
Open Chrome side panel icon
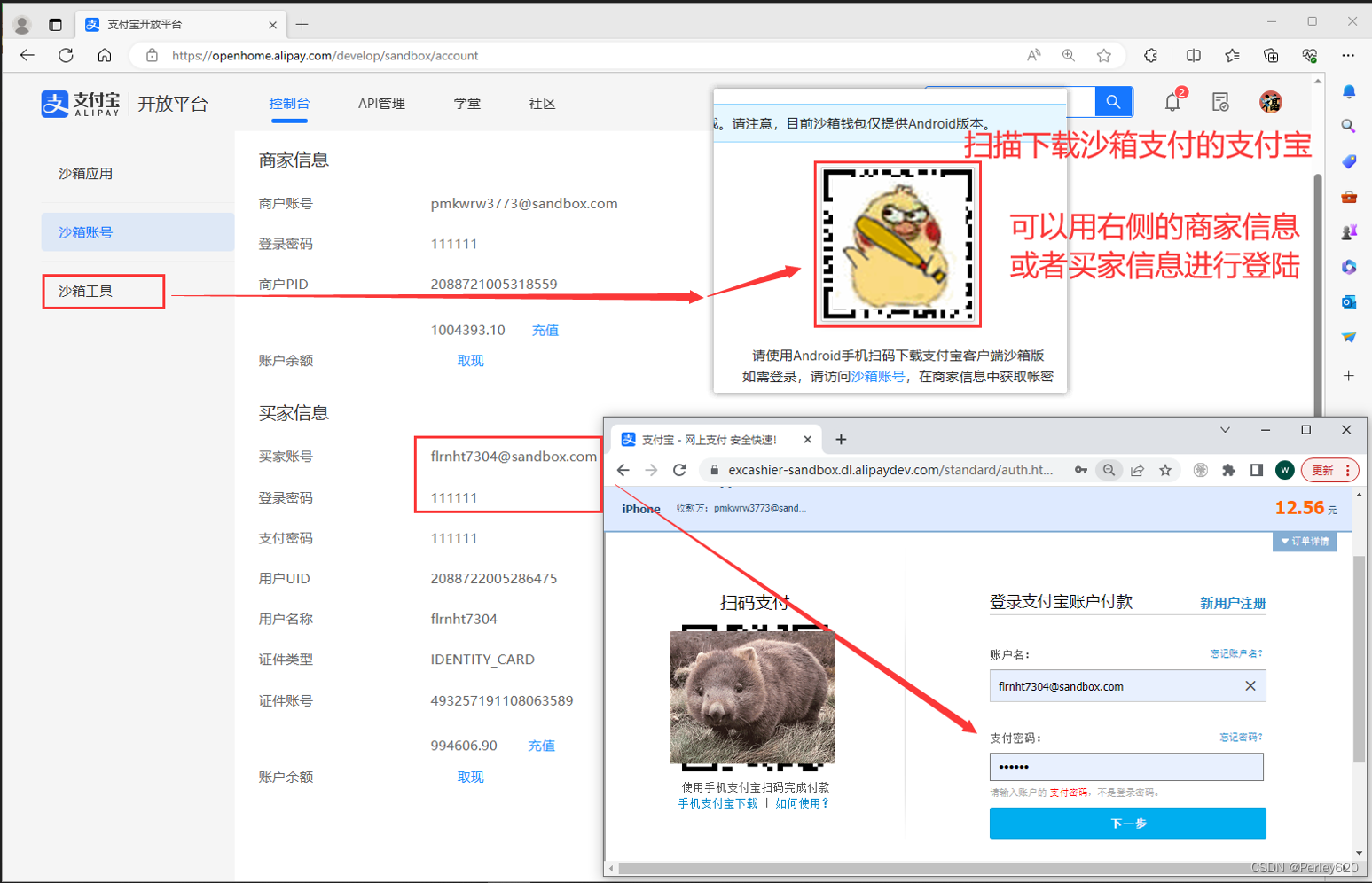1257,470
